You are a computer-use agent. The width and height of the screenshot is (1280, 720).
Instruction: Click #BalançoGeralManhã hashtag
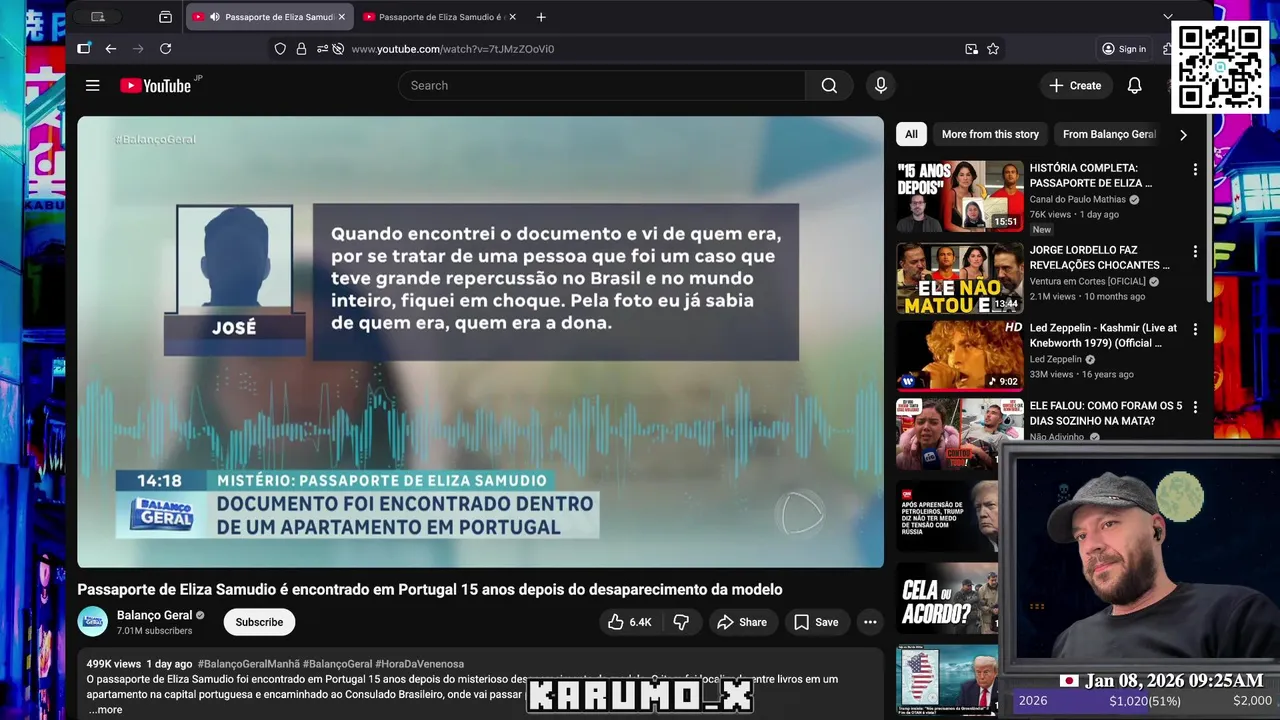coord(249,664)
